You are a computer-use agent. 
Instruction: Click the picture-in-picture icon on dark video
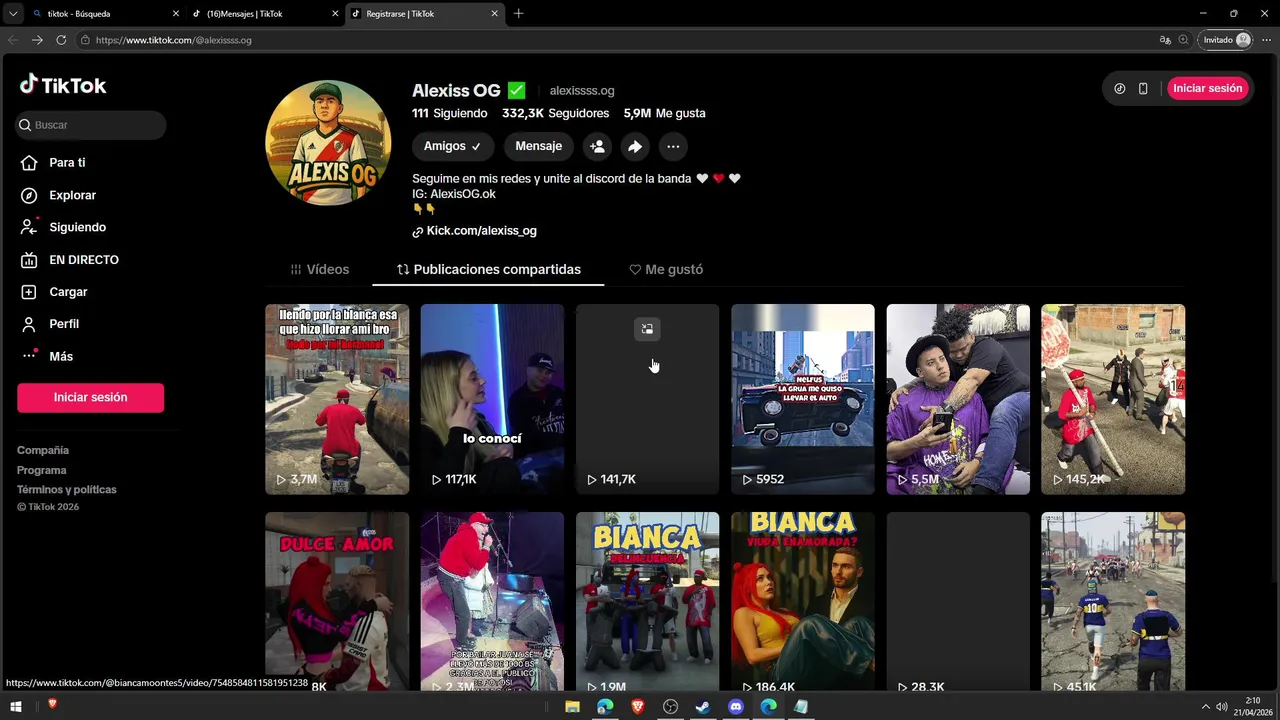coord(647,329)
